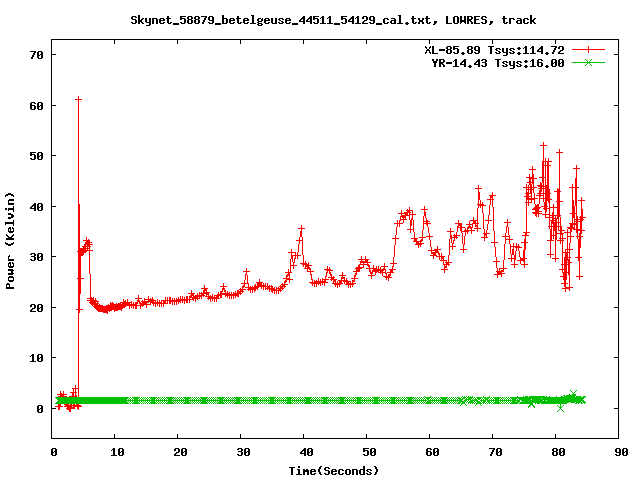
Task: Click the Time(Seconds) x-axis label
Action: (333, 471)
